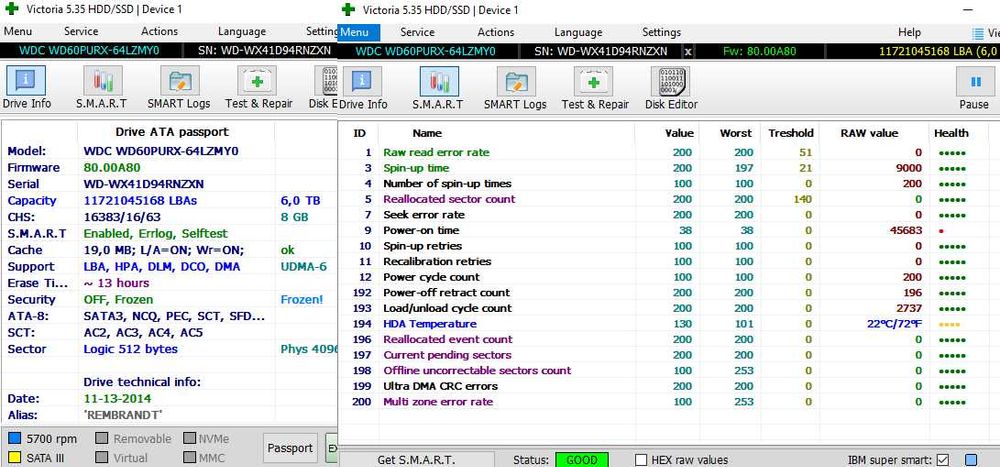Image resolution: width=1000 pixels, height=467 pixels.
Task: Enable the HEX raw values checkbox
Action: [x=641, y=459]
